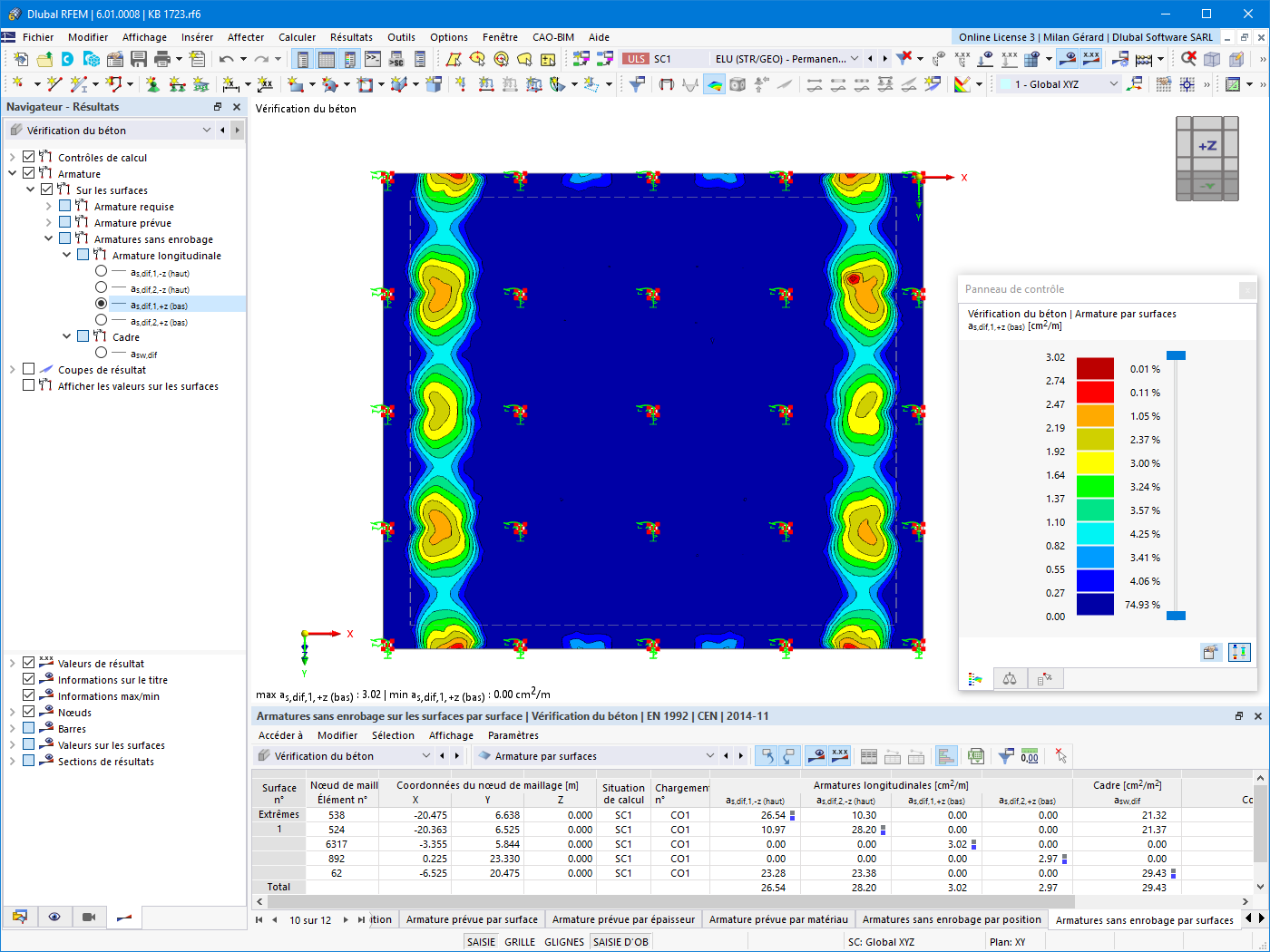
Task: Open the CAO-BIM menu
Action: [x=553, y=37]
